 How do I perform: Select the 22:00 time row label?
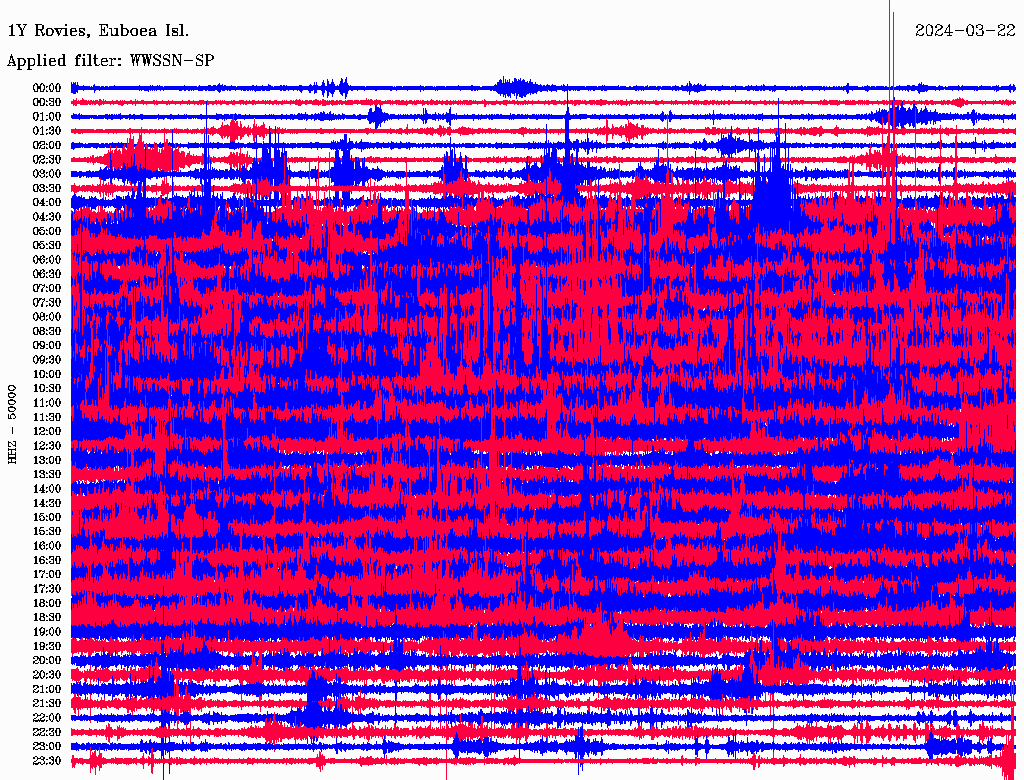47,718
